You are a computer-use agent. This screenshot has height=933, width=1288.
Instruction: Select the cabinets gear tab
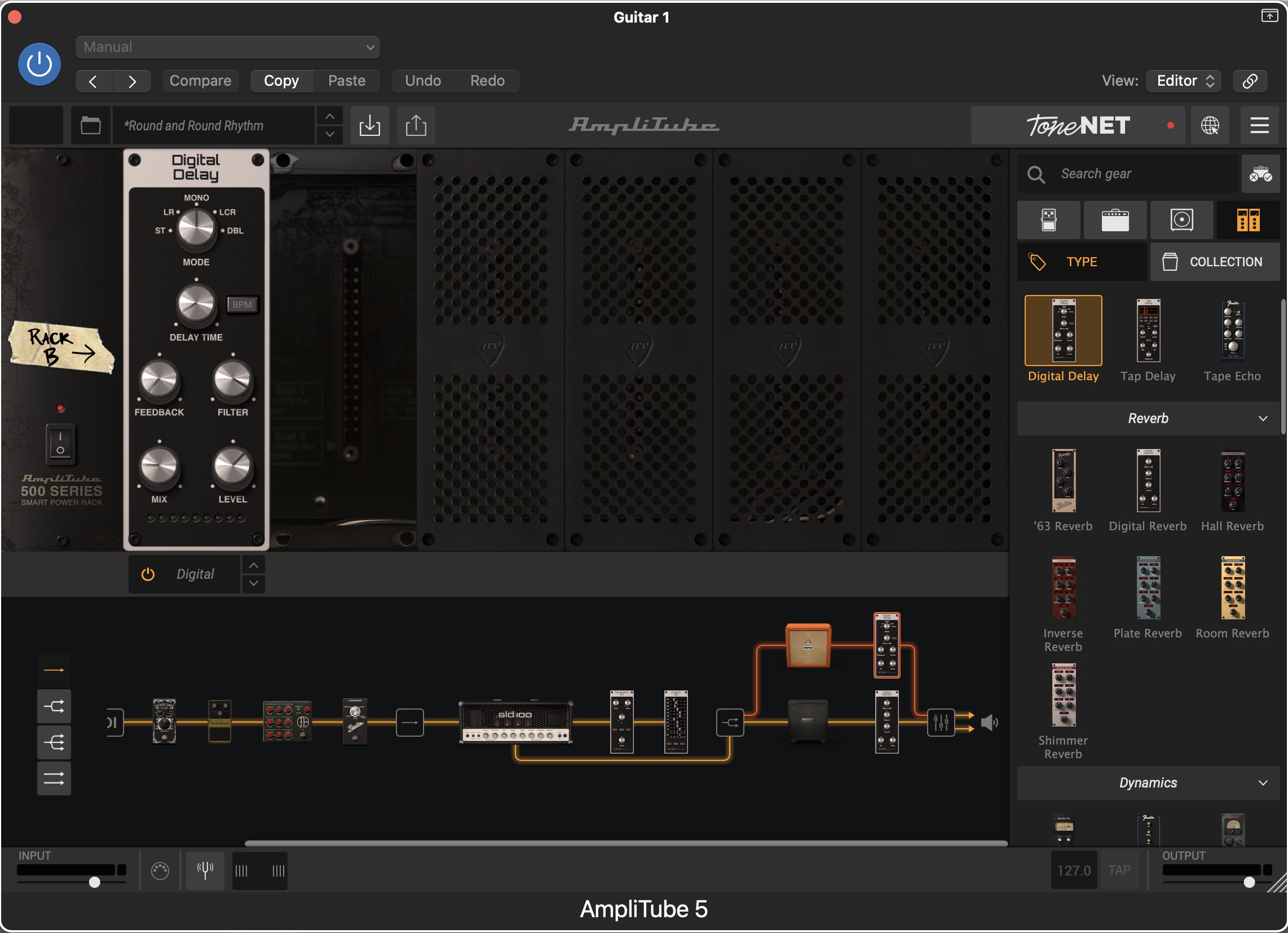pyautogui.click(x=1181, y=220)
